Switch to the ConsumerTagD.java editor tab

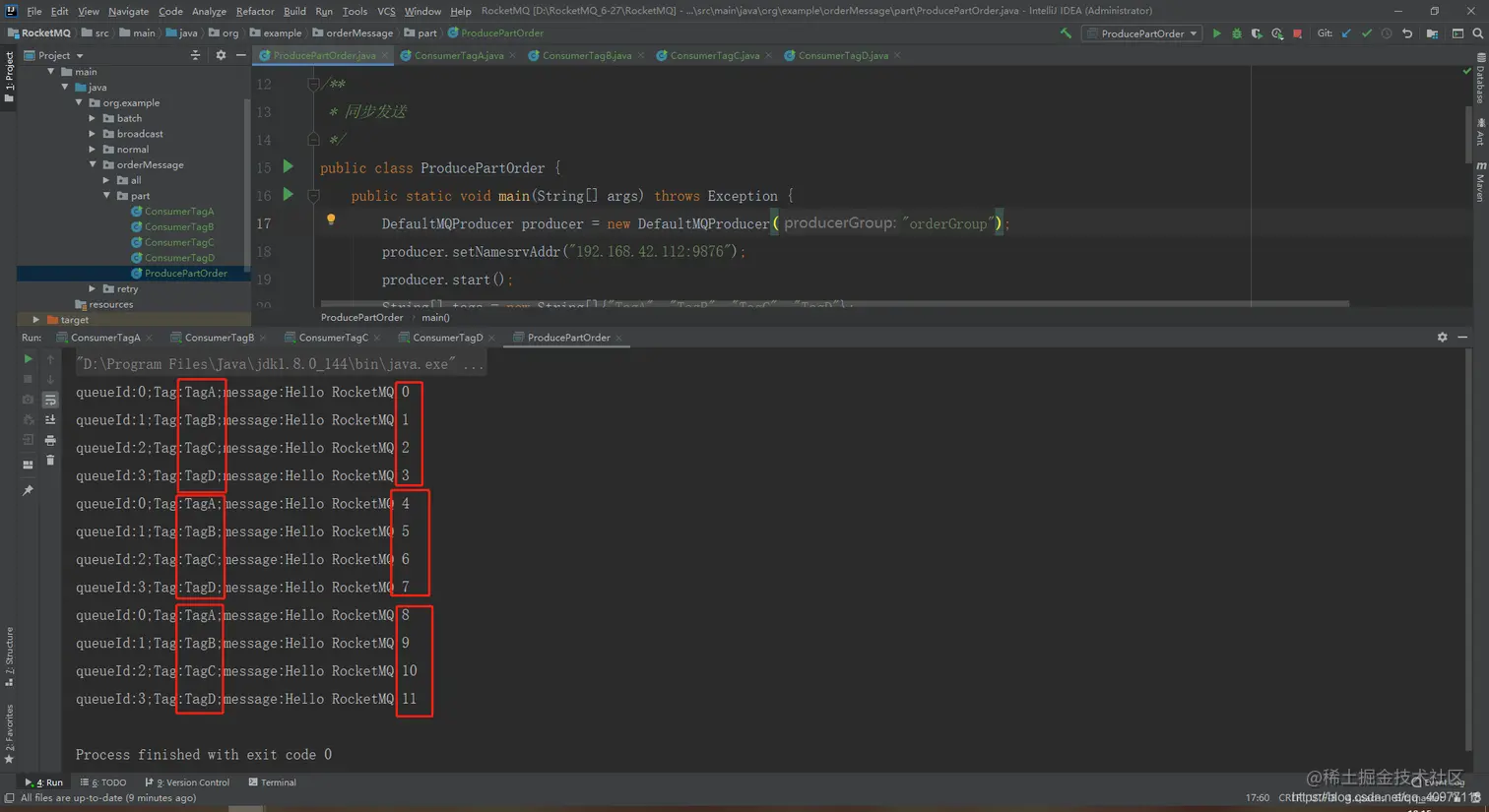pos(842,55)
